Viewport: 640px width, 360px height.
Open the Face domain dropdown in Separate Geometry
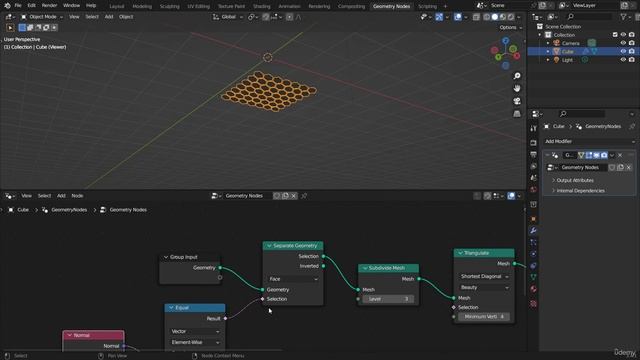pyautogui.click(x=293, y=279)
